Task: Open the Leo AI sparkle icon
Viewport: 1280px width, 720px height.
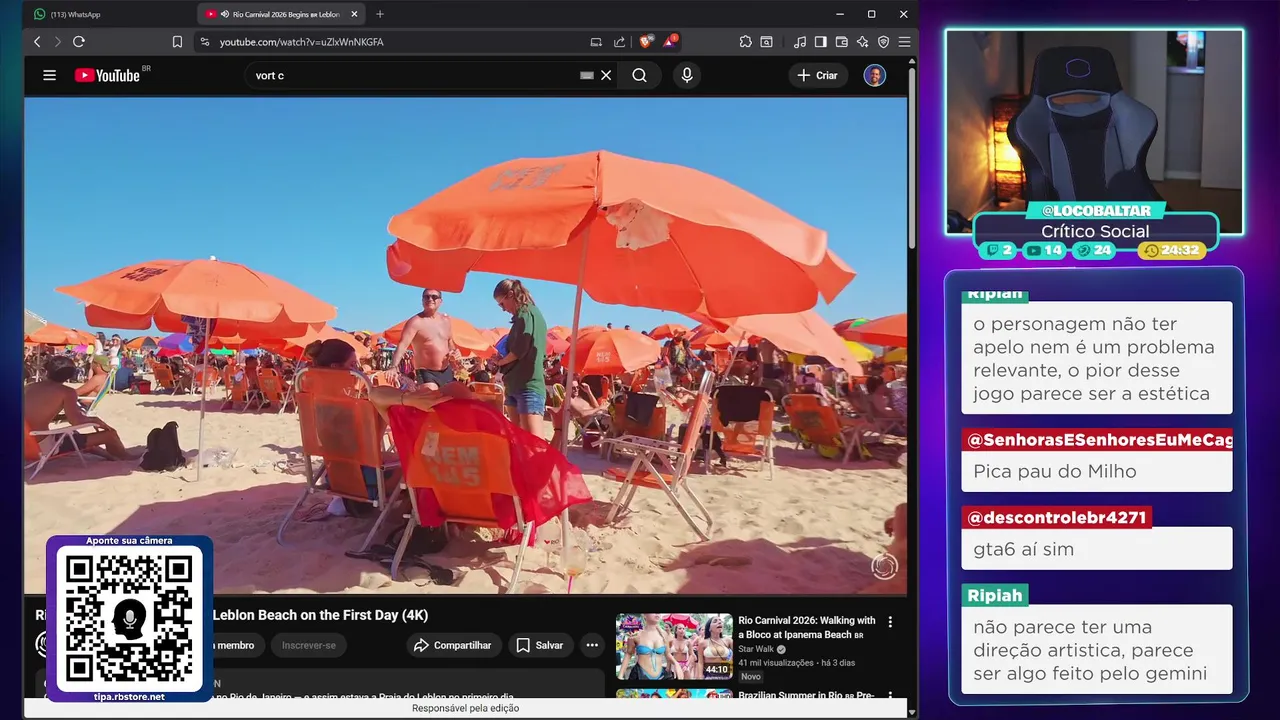Action: click(862, 42)
